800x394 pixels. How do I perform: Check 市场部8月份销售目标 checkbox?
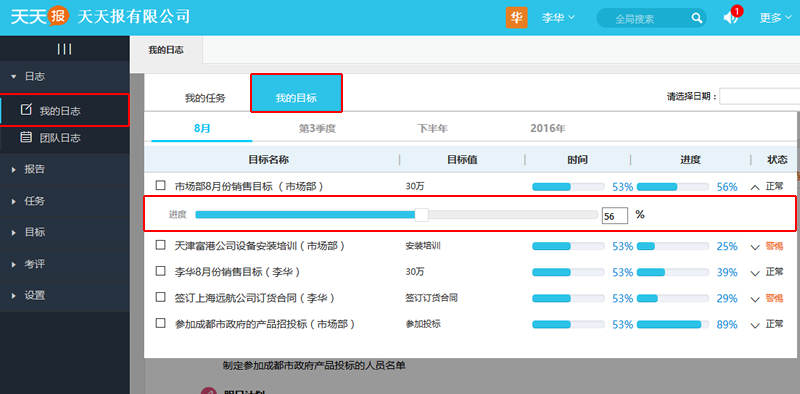(x=161, y=185)
